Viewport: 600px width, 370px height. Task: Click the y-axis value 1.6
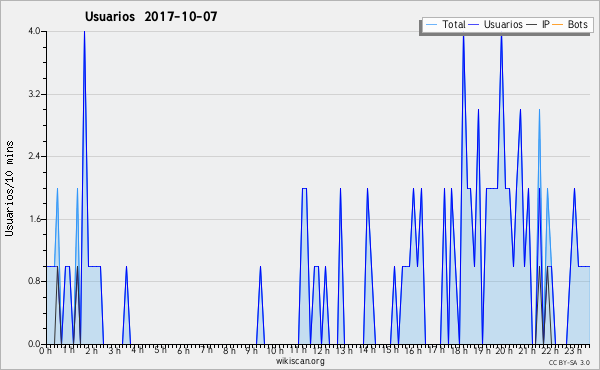pos(34,219)
